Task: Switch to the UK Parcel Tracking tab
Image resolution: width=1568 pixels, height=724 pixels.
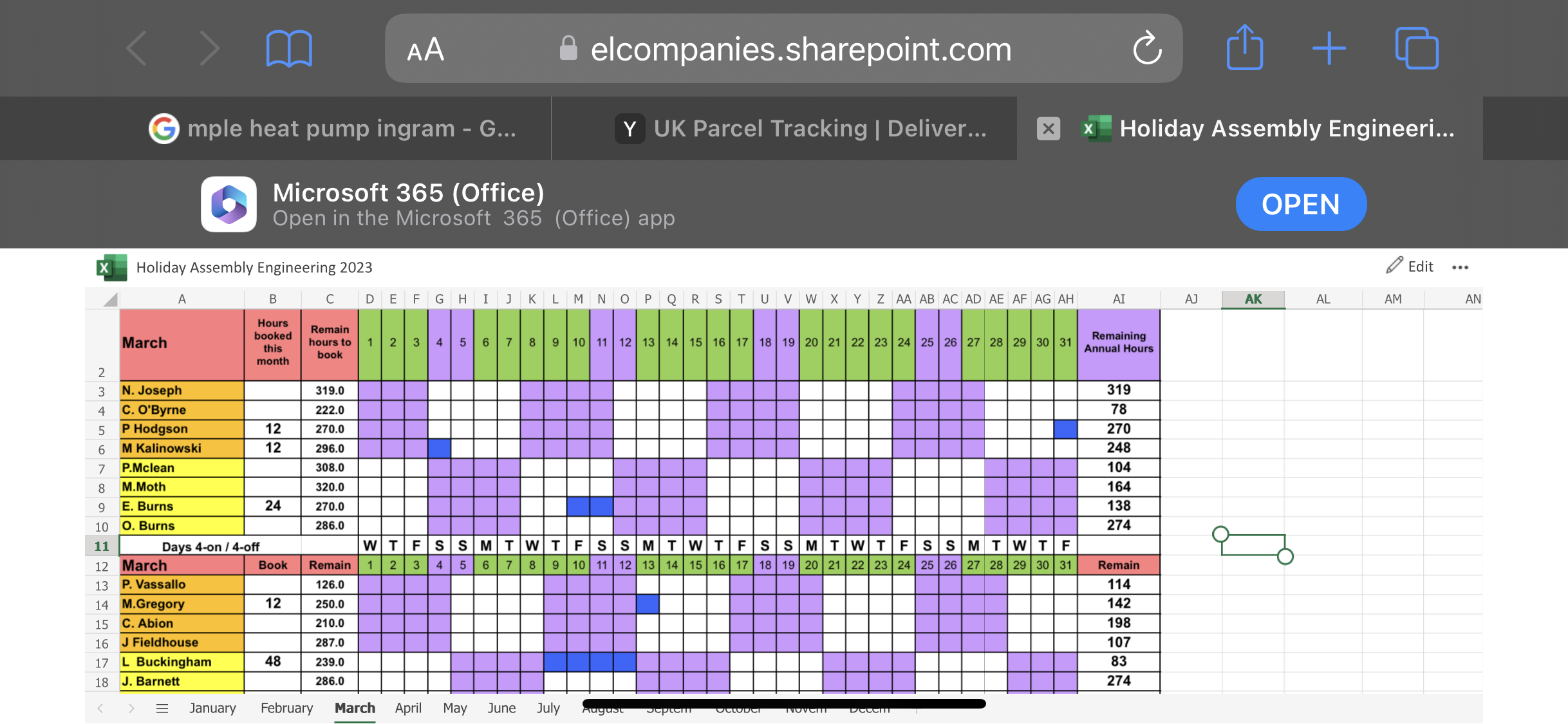Action: pos(801,129)
